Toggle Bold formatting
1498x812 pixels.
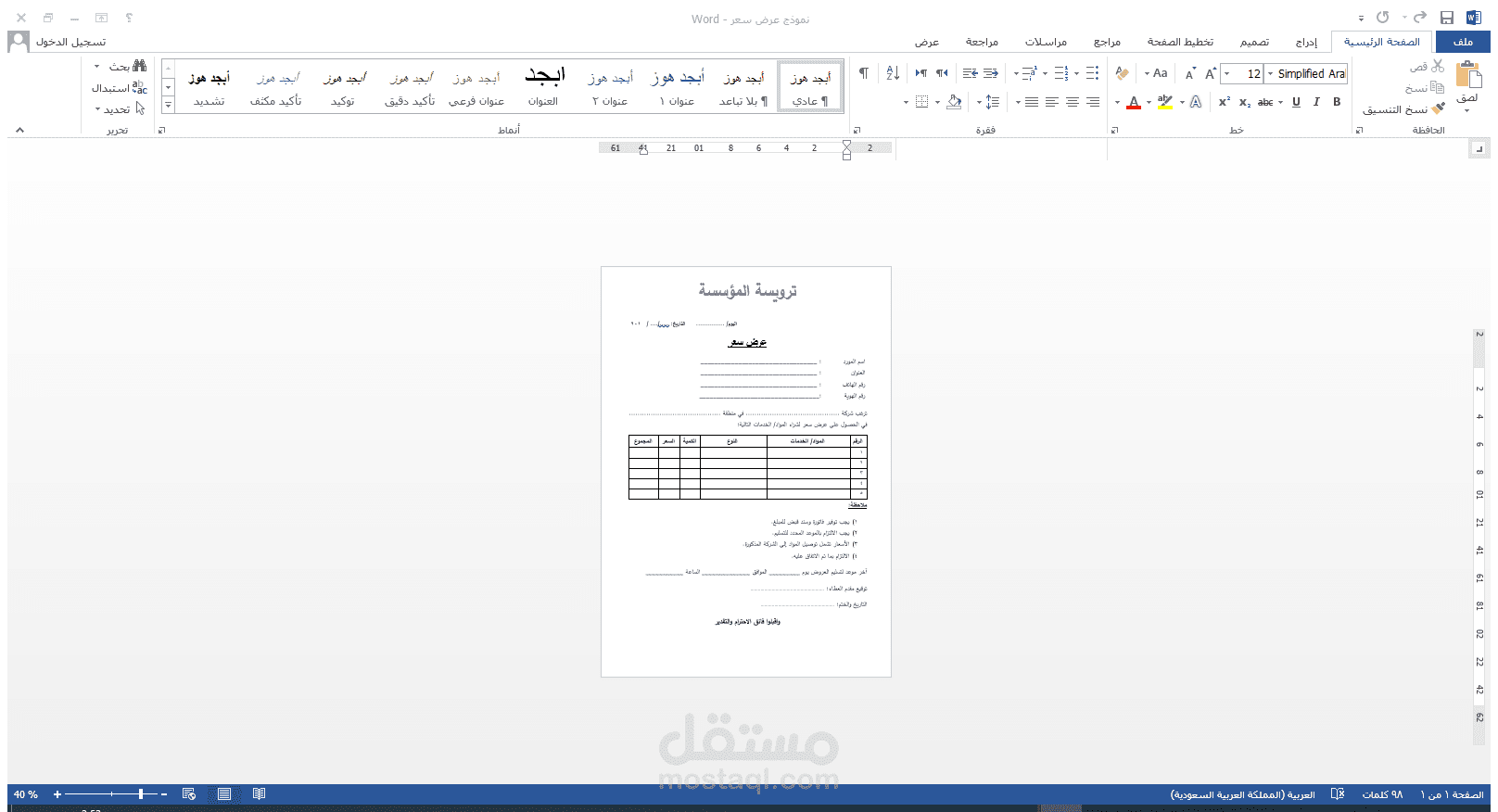[x=1337, y=102]
